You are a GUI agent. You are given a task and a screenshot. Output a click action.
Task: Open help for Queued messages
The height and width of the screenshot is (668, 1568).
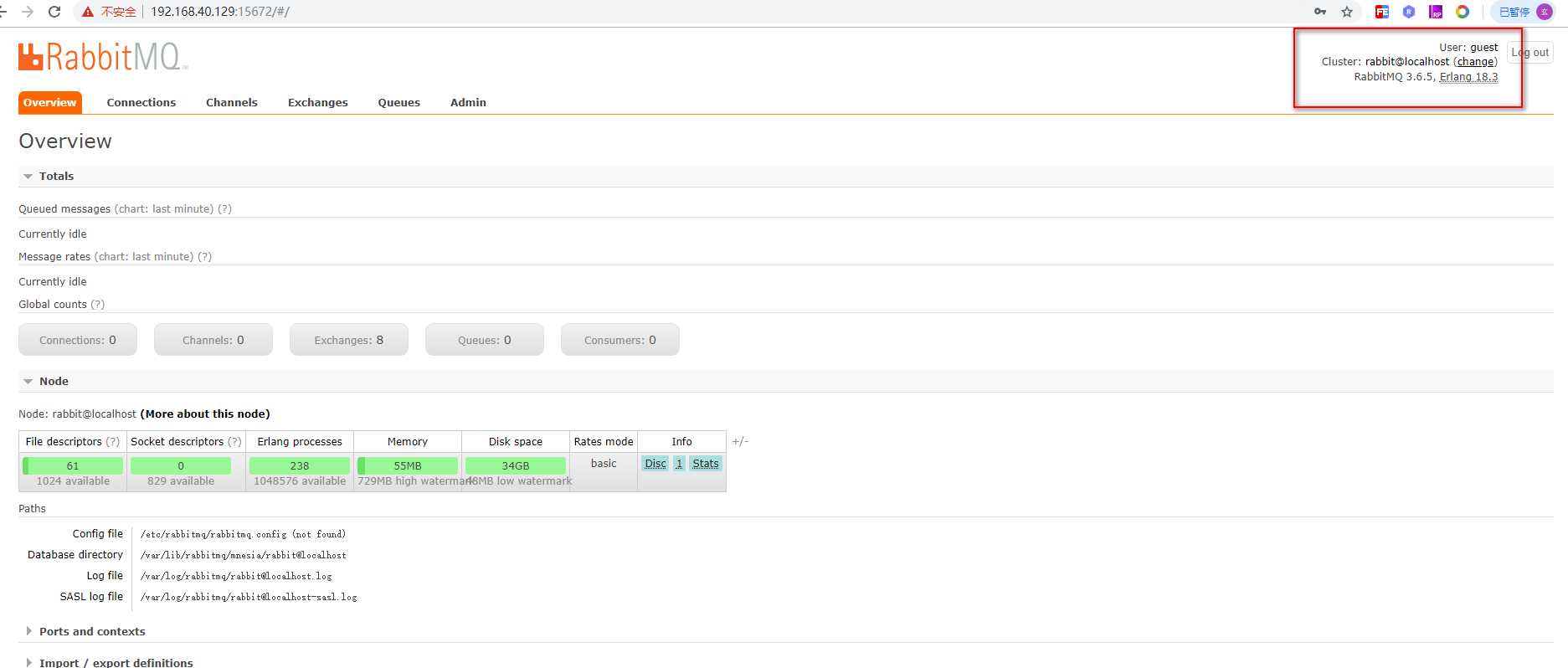[224, 209]
